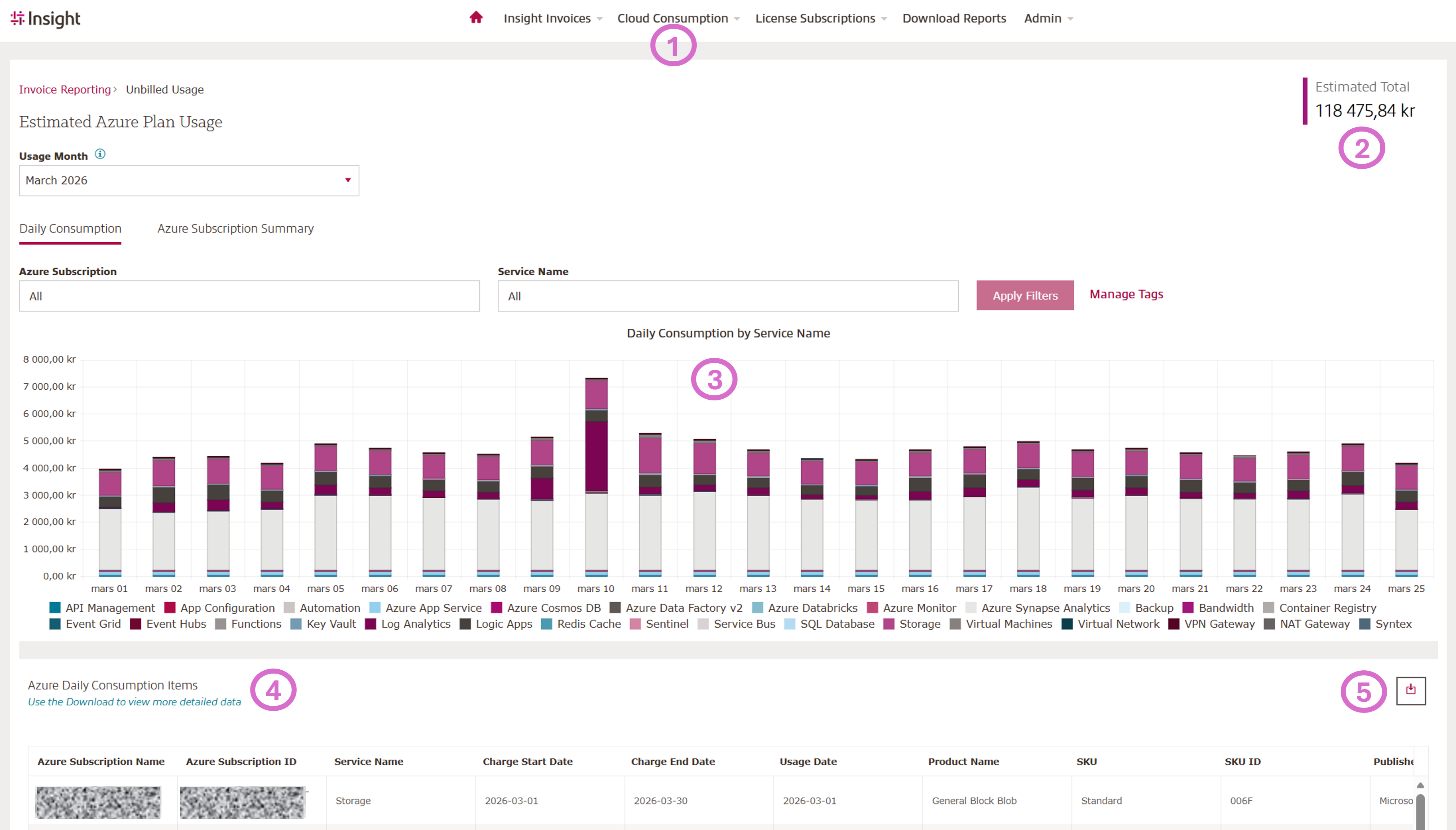The image size is (1456, 830).
Task: Click the download export icon button
Action: (x=1411, y=690)
